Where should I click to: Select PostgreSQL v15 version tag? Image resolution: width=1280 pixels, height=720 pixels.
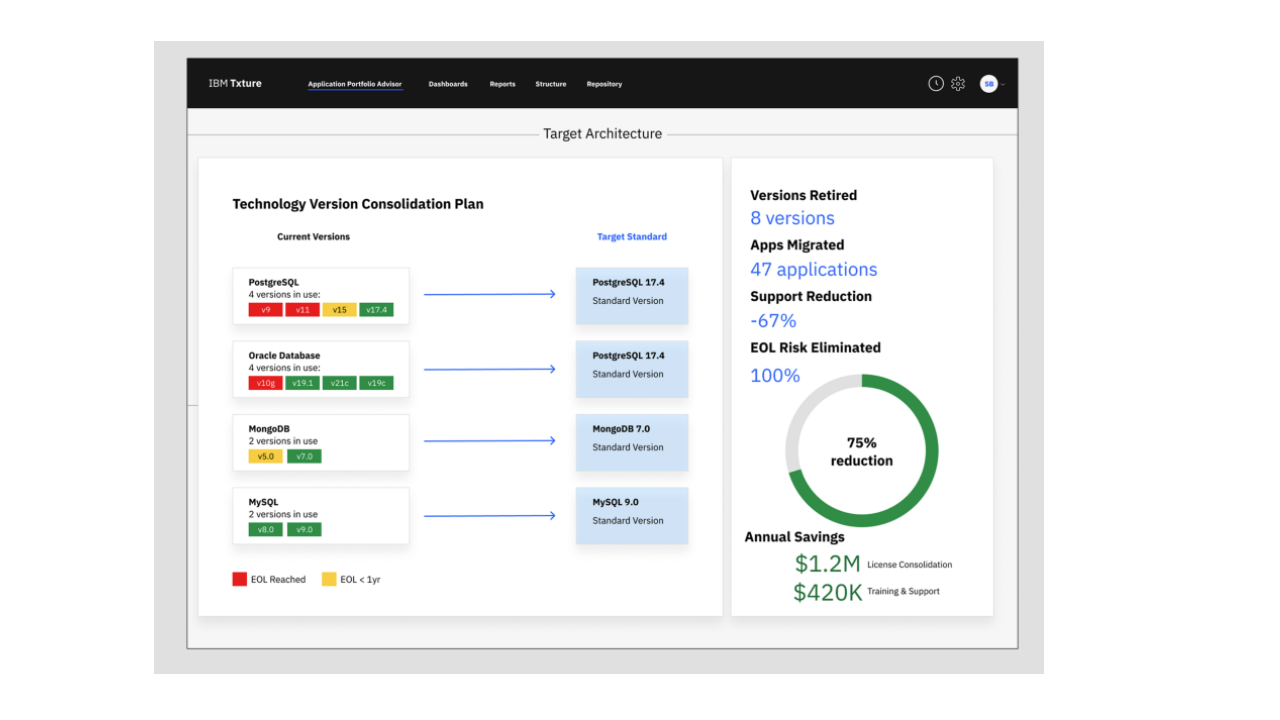[339, 310]
